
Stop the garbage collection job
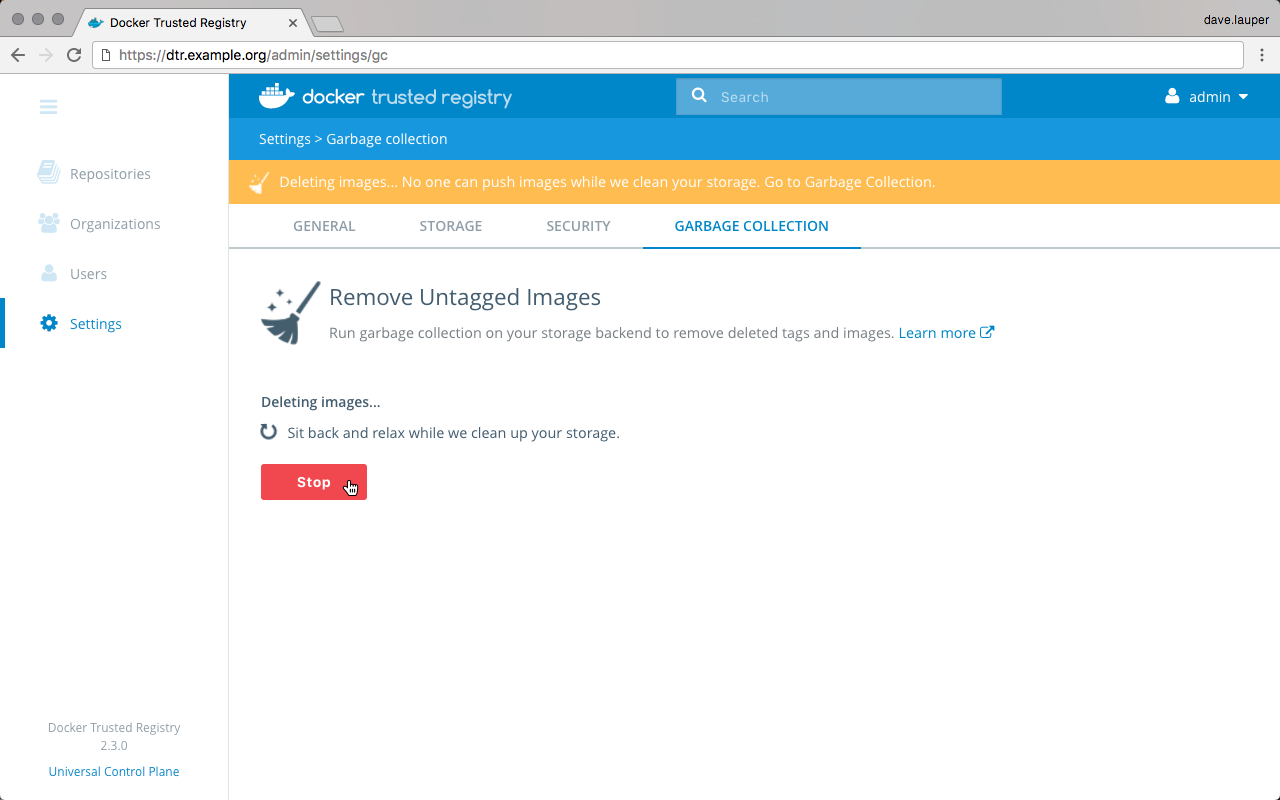click(x=313, y=482)
